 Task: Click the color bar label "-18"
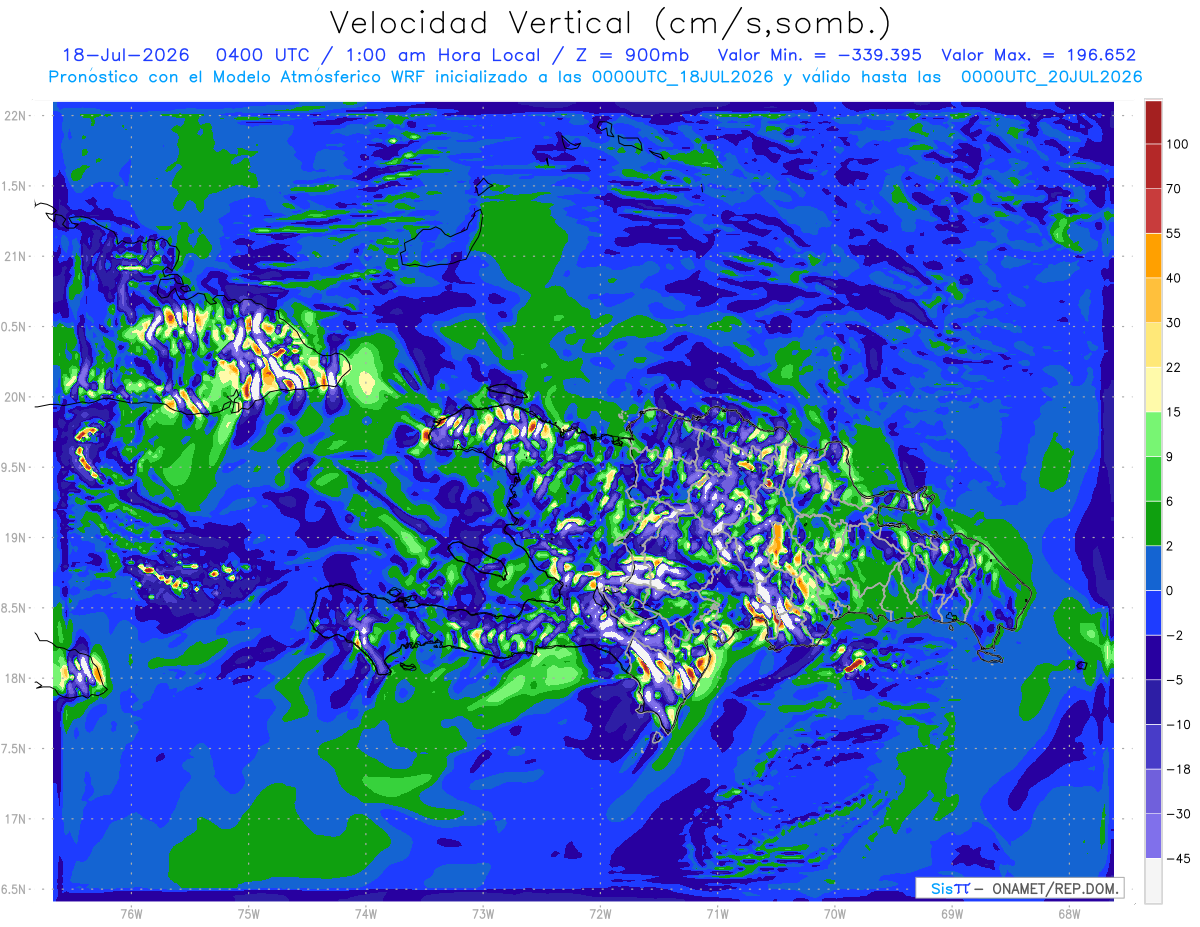[x=1177, y=769]
